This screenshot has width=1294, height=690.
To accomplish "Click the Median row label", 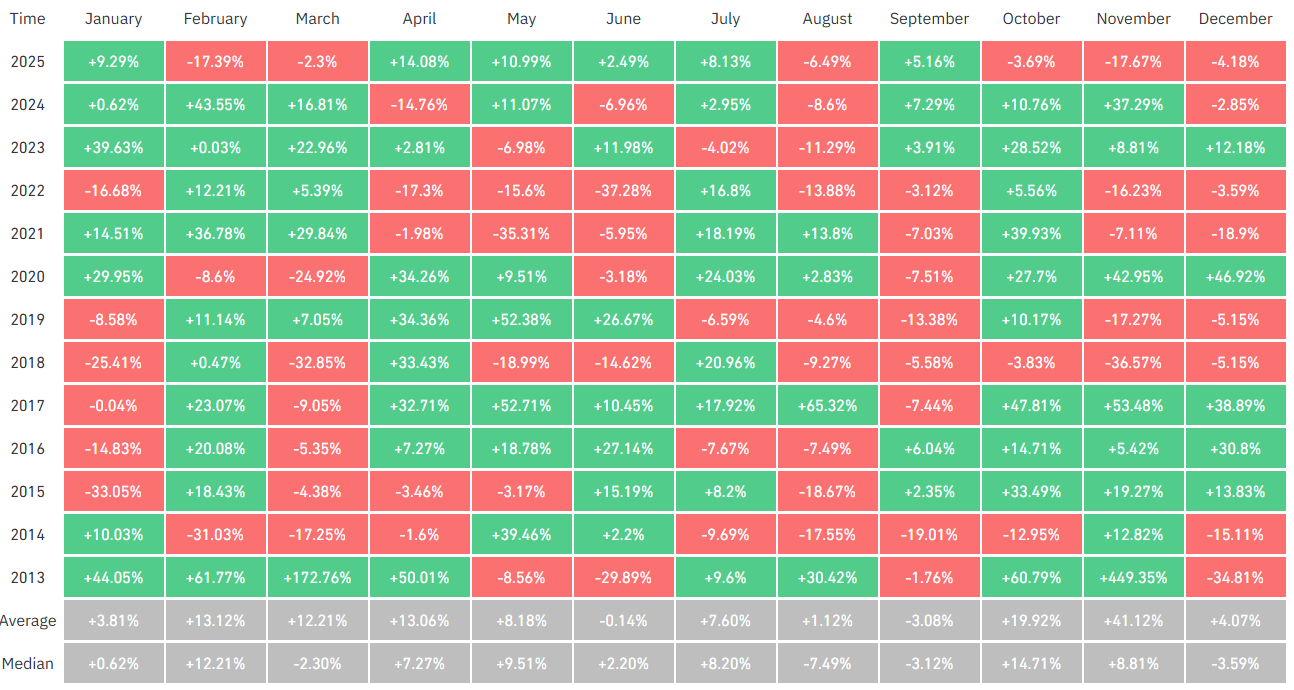I will tap(28, 663).
